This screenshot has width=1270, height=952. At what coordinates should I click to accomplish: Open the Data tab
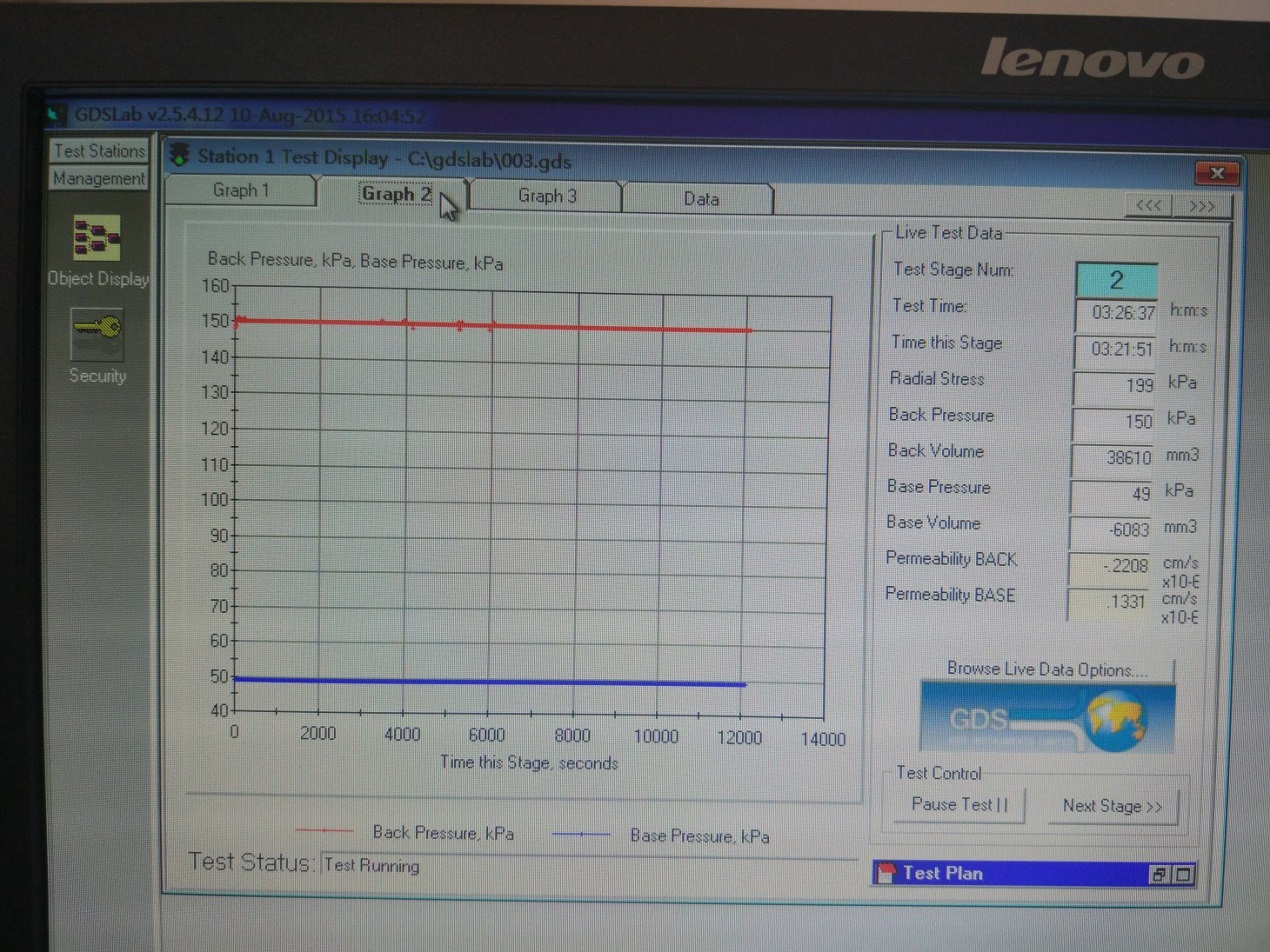tap(701, 198)
